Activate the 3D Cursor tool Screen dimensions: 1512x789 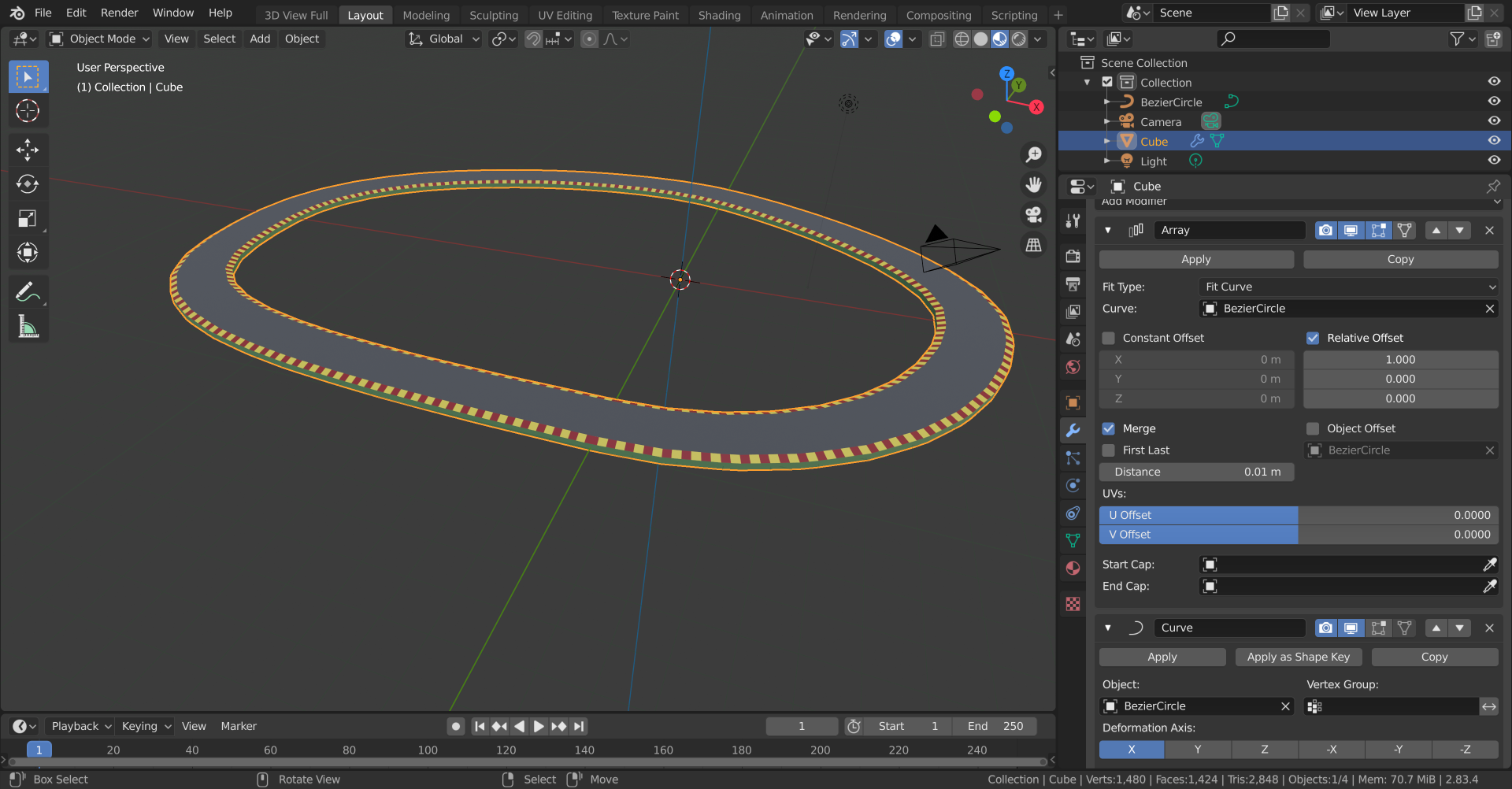pyautogui.click(x=28, y=111)
